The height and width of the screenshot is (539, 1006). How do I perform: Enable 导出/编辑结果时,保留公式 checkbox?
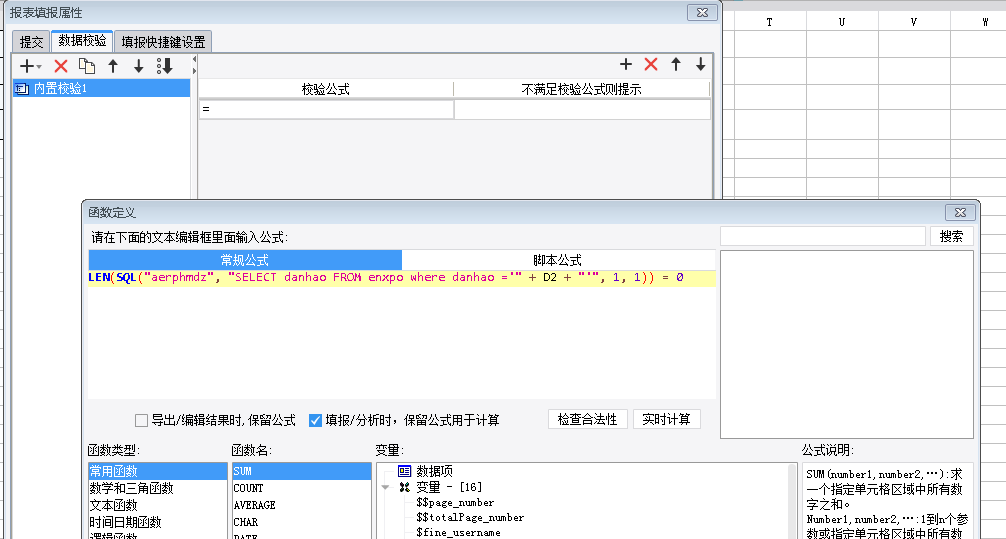click(x=141, y=420)
